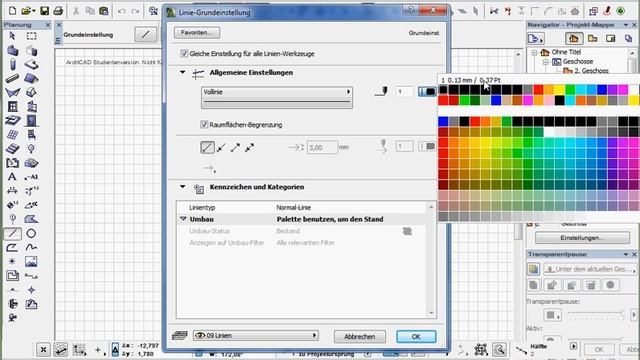Open Transparentpause panel menu arrow
Viewport: 640px width, 360px height.
[626, 254]
